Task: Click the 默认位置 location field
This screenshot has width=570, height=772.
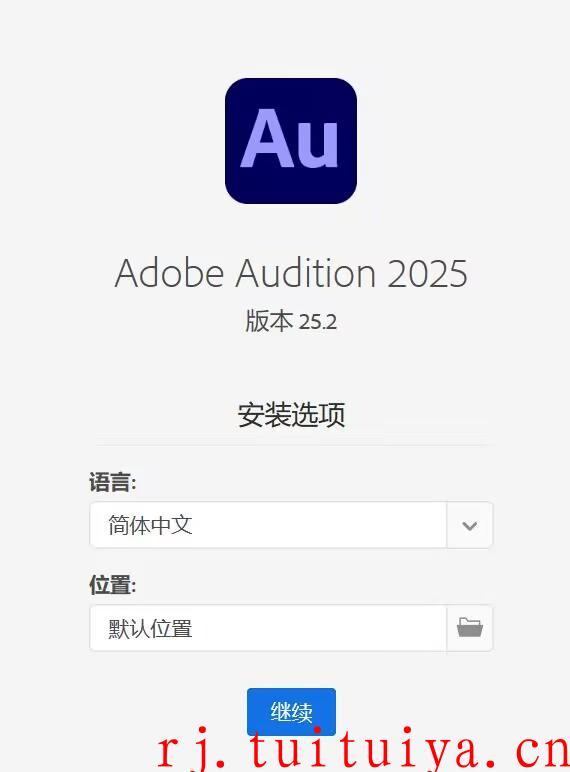Action: (x=268, y=628)
